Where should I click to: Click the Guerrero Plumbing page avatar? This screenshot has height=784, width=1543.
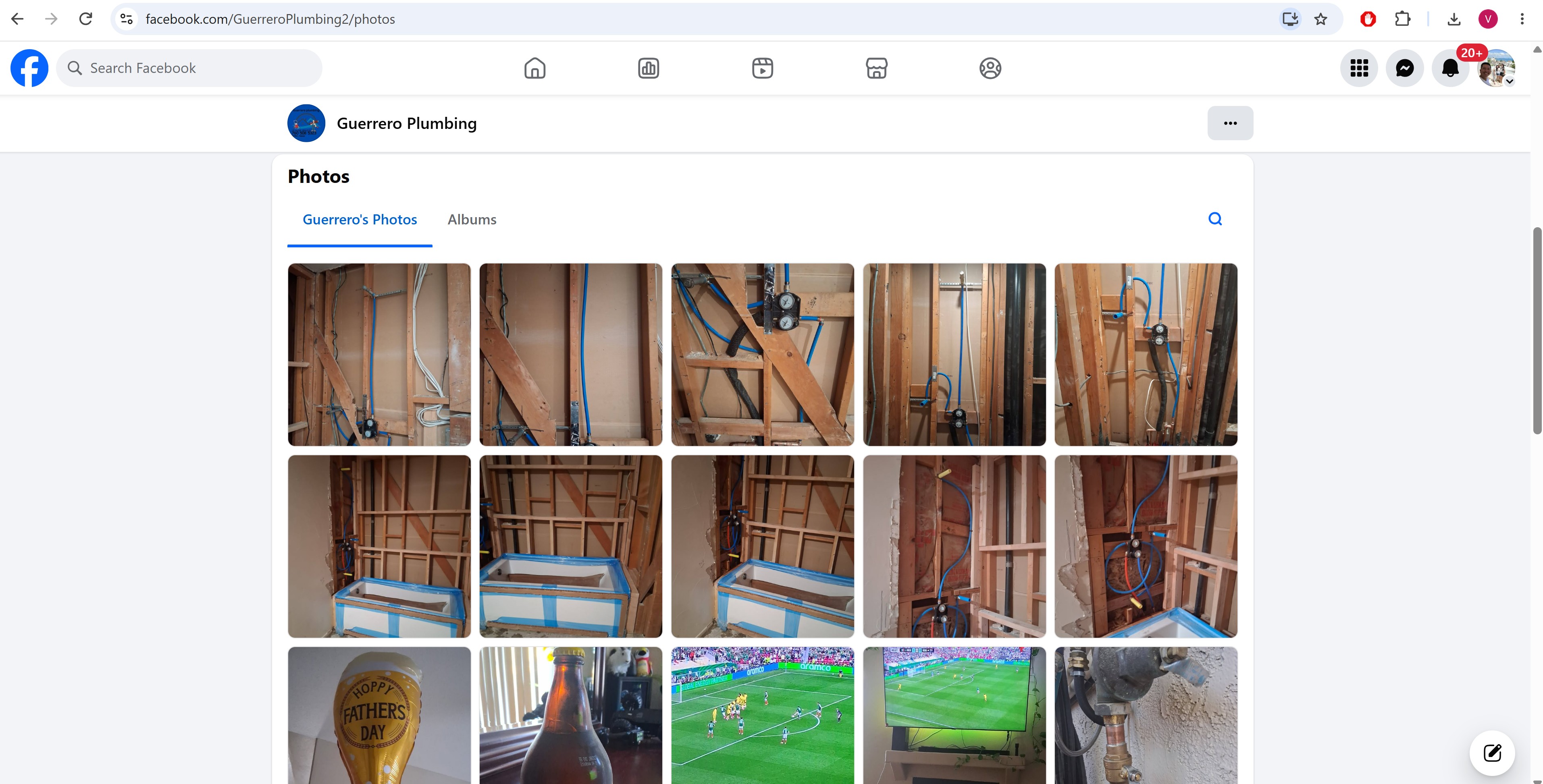click(x=306, y=123)
